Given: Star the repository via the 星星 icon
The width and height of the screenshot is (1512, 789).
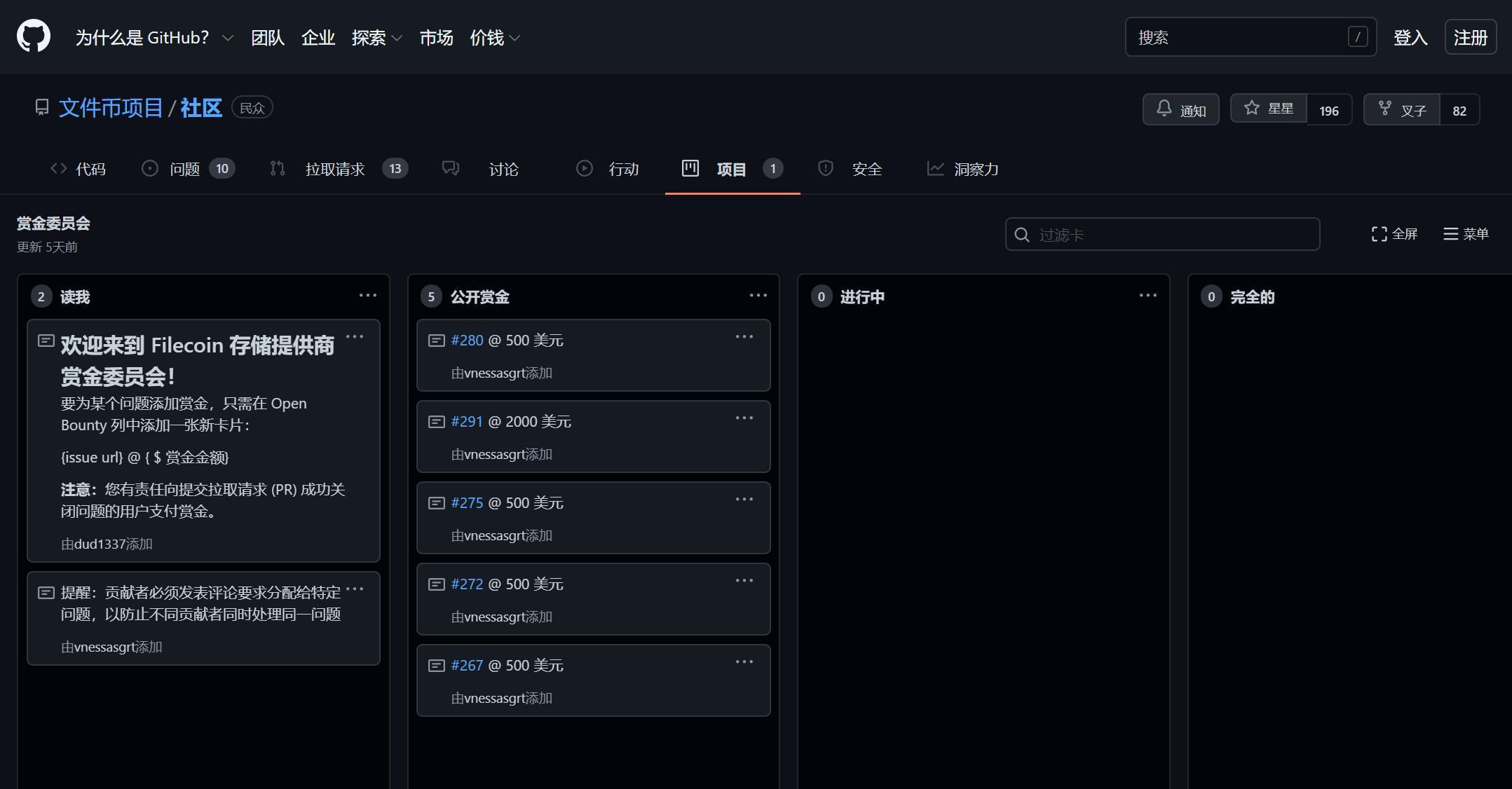Looking at the screenshot, I should [x=1253, y=107].
